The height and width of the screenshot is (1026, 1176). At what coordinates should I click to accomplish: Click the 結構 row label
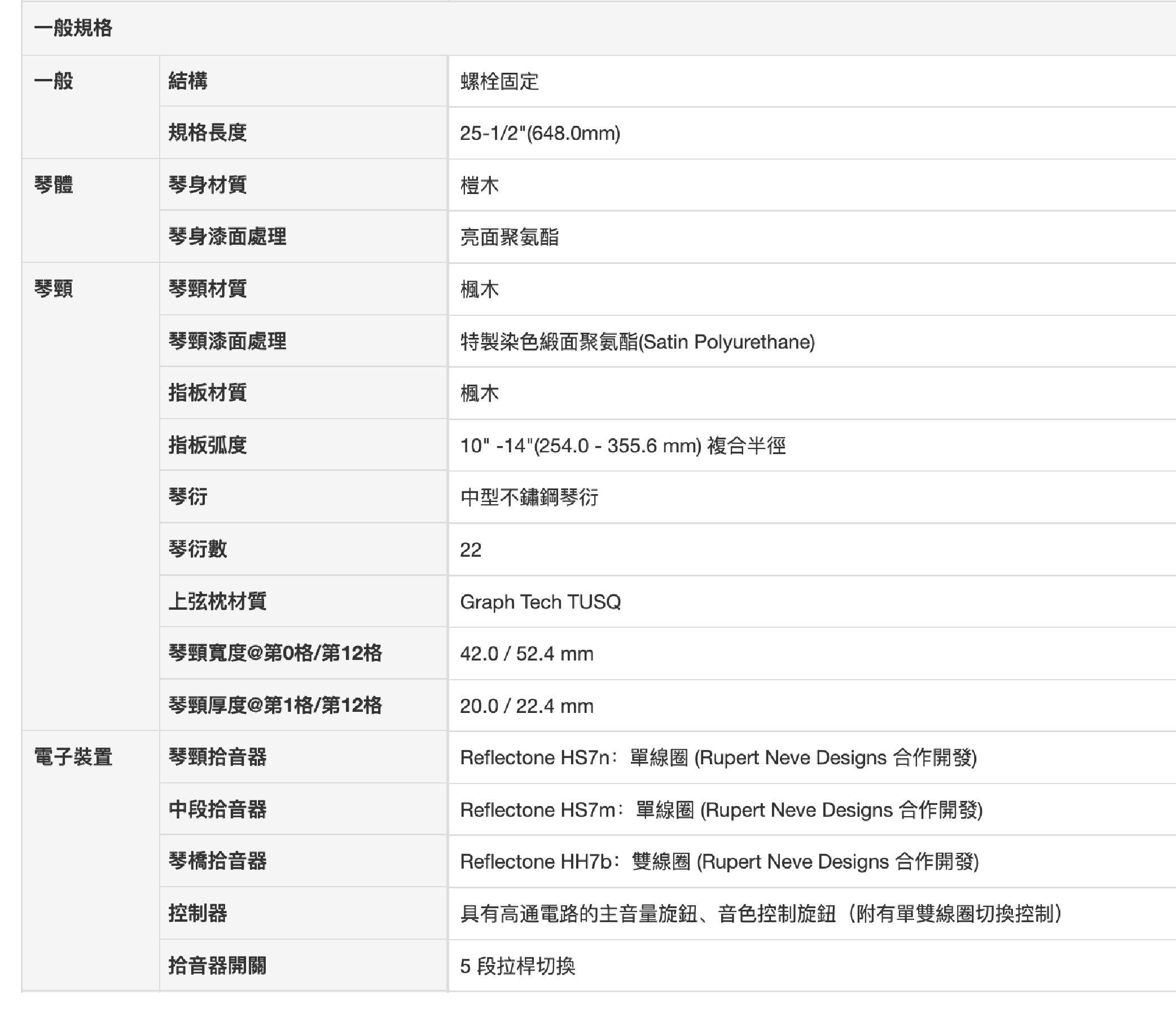(188, 81)
